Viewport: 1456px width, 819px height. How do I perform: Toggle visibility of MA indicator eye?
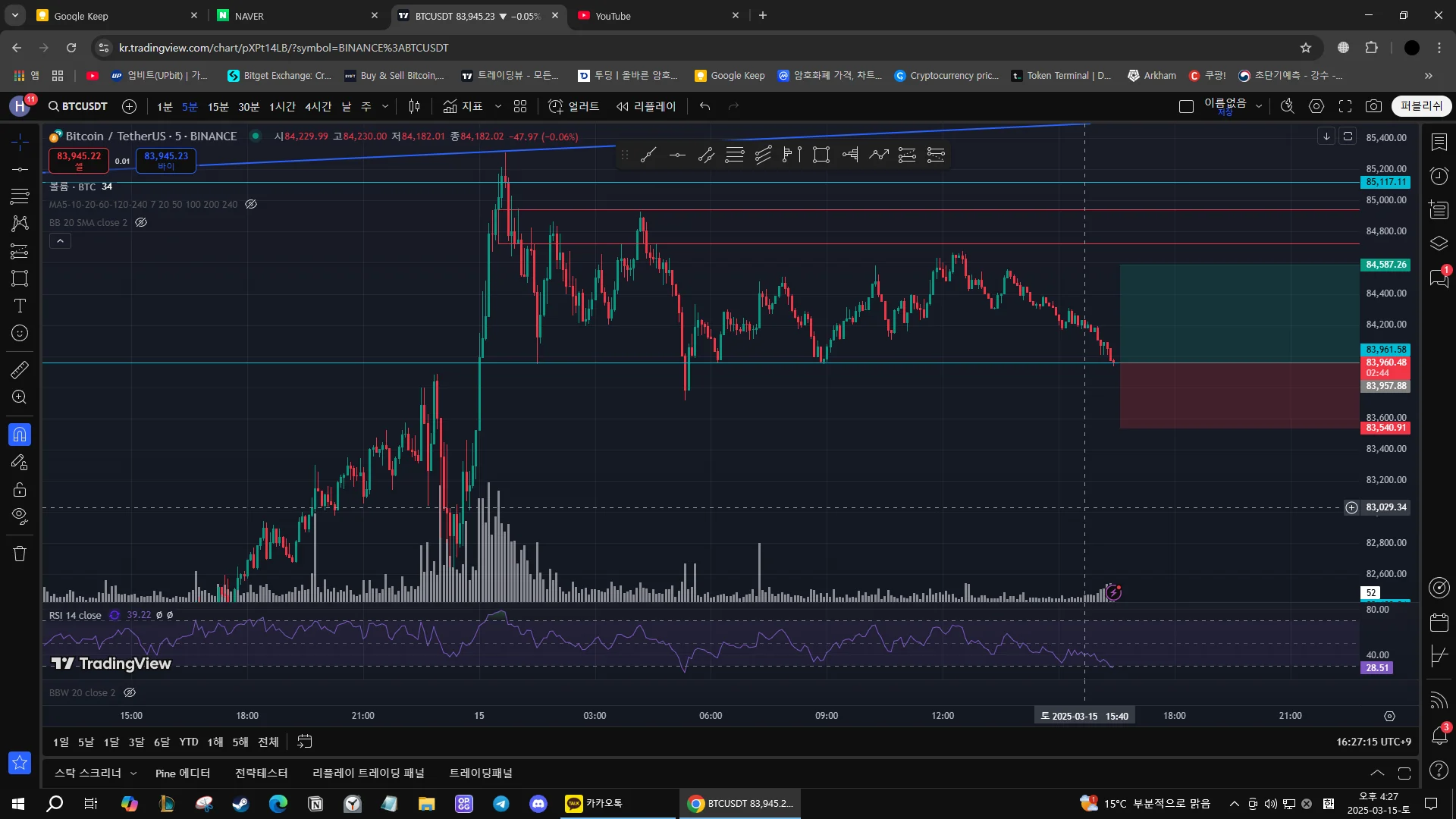(x=251, y=204)
